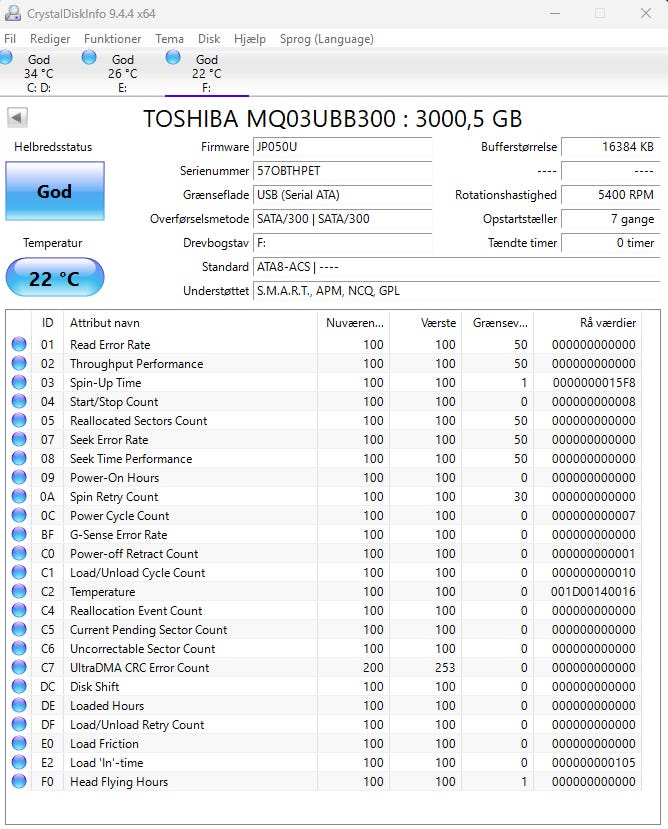The width and height of the screenshot is (668, 829).
Task: Click the Rå værdier column header
Action: [x=587, y=323]
